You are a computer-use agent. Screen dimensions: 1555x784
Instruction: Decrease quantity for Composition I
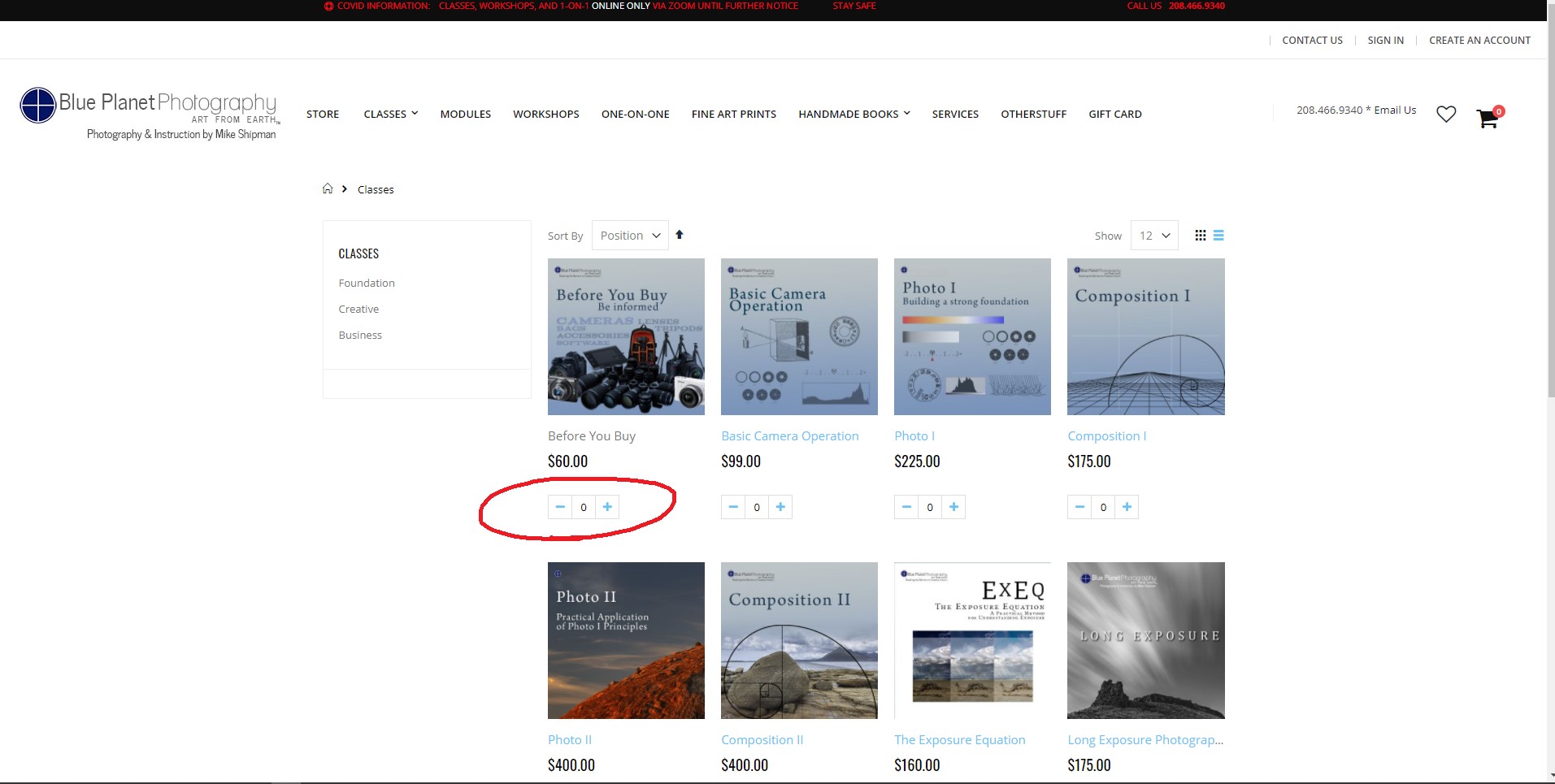click(x=1079, y=506)
